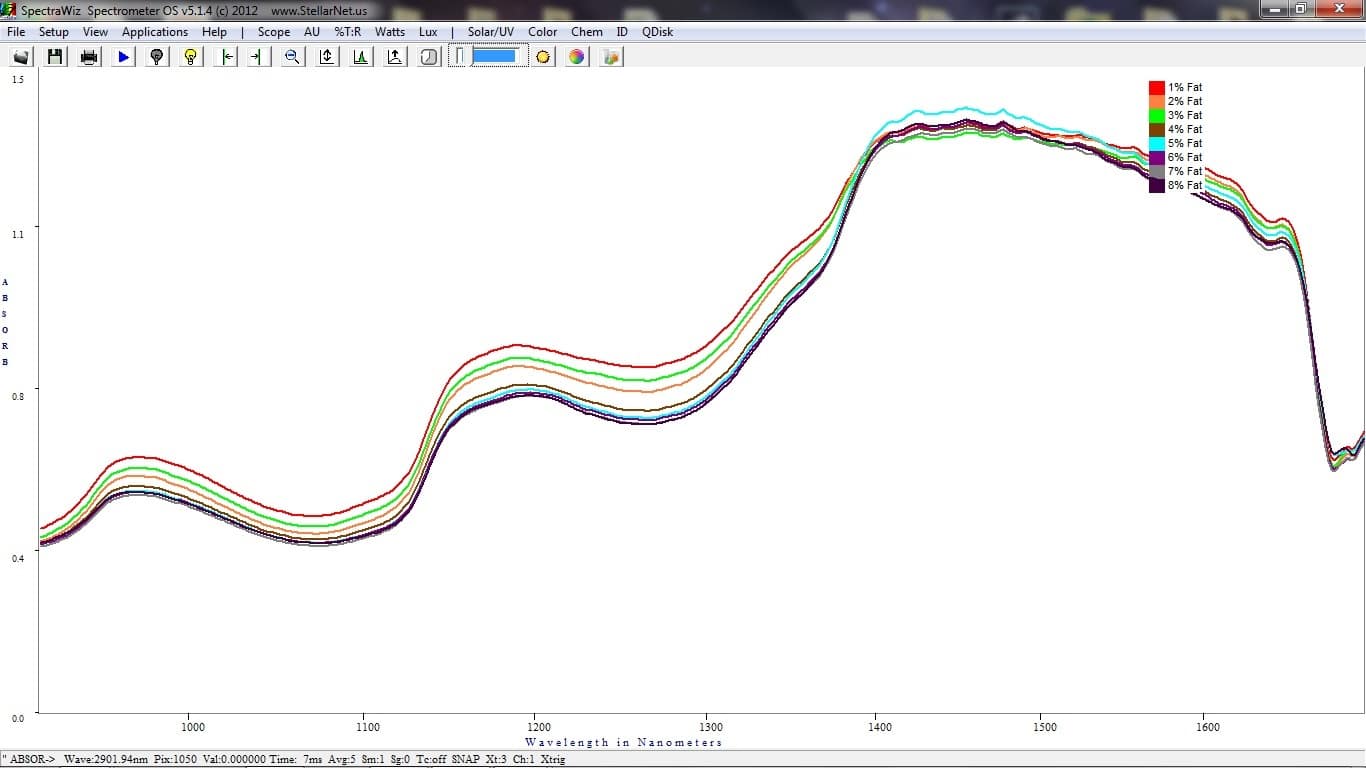The image size is (1366, 768).
Task: Switch to AU absorbance mode
Action: coord(312,32)
